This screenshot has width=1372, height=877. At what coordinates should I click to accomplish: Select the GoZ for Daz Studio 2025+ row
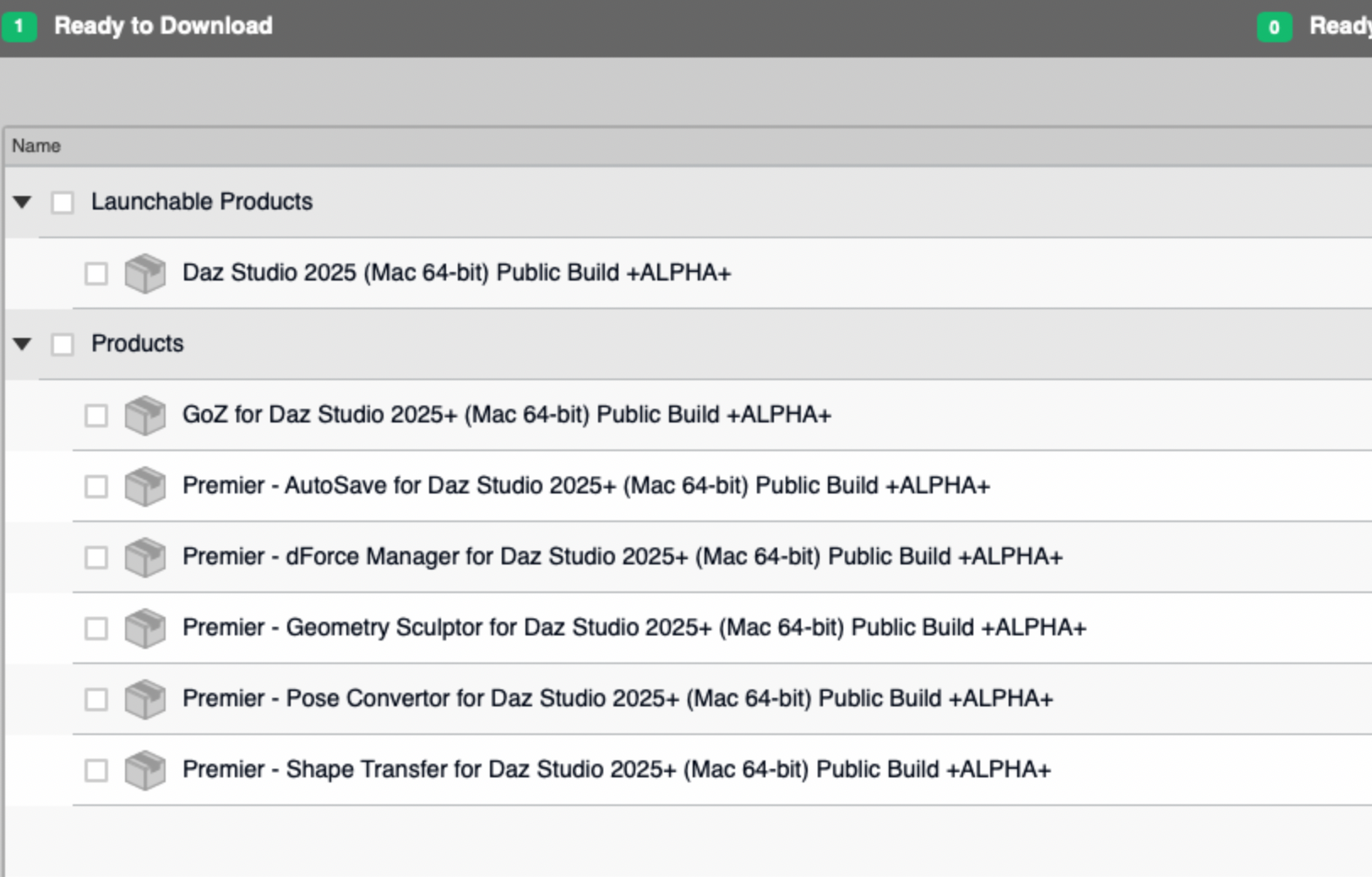506,415
